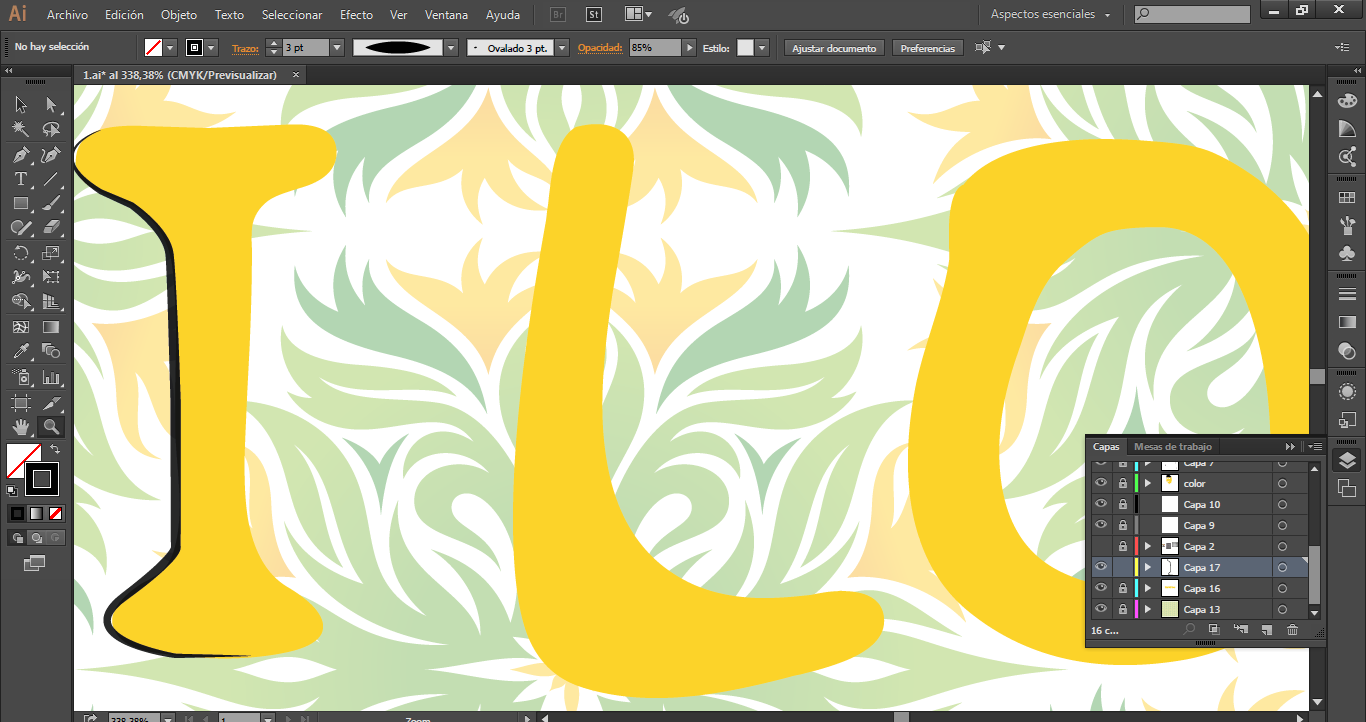Image resolution: width=1366 pixels, height=722 pixels.
Task: Close the 1.ai document tab
Action: [295, 75]
